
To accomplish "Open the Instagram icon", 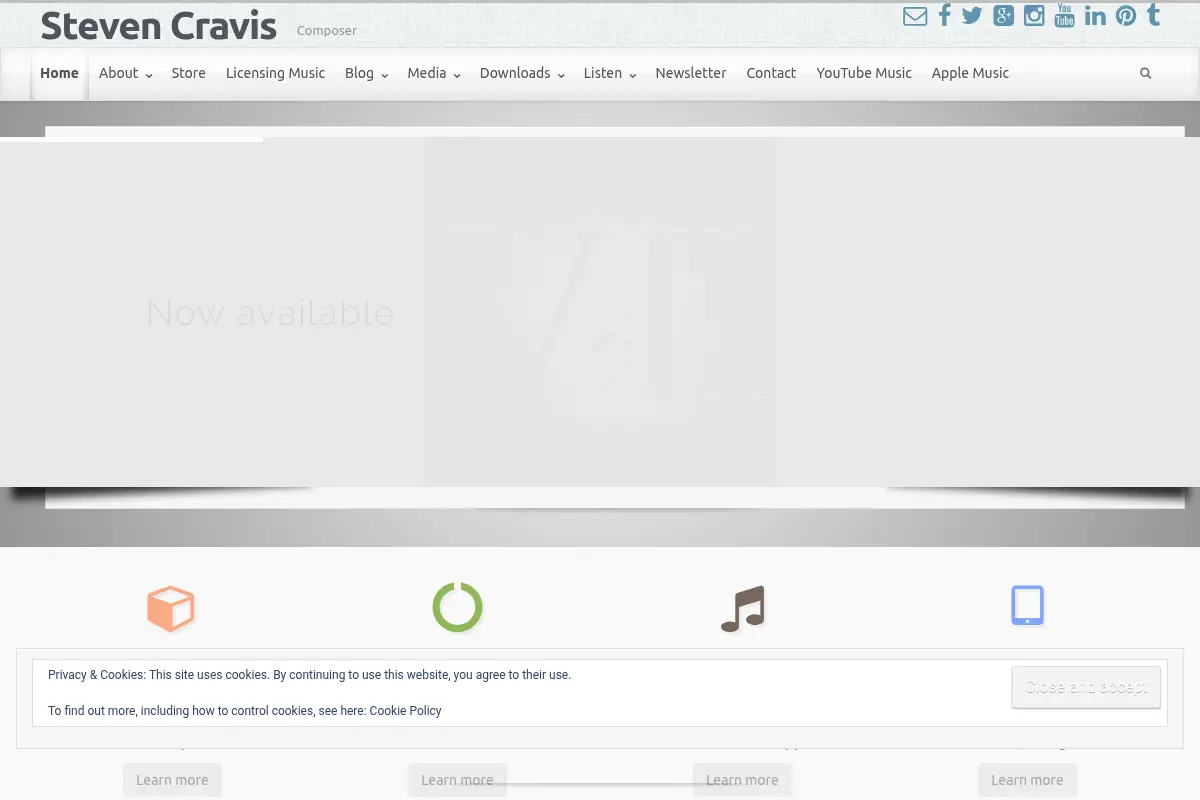I will click(1034, 16).
